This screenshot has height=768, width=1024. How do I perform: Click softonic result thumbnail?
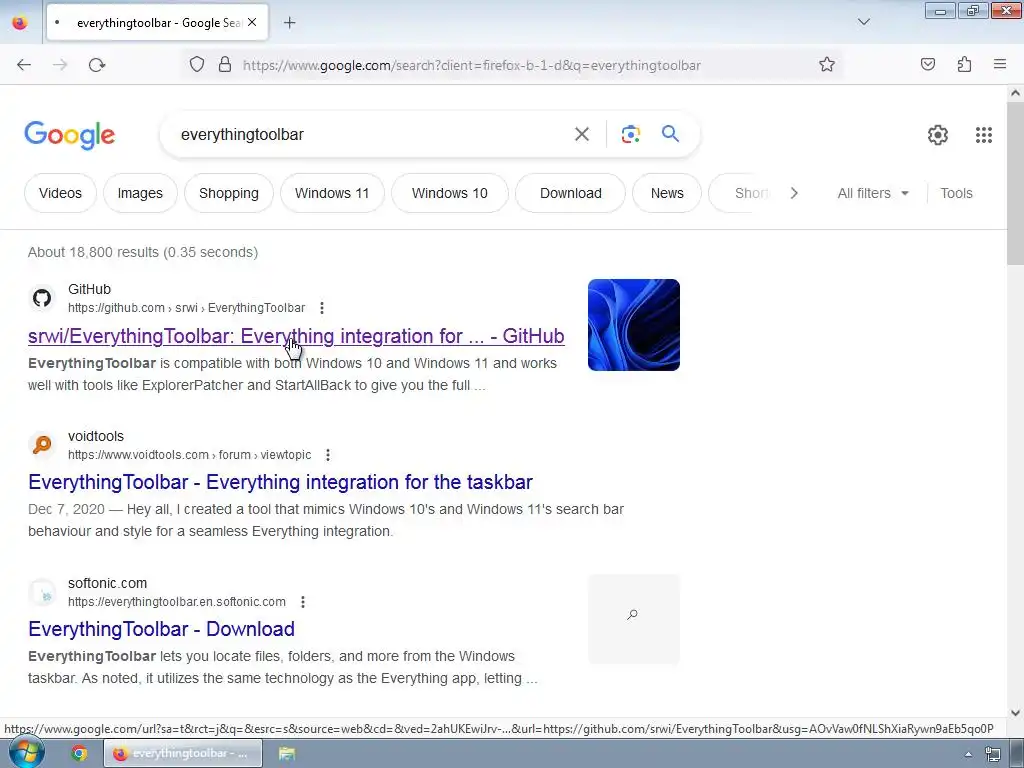633,618
